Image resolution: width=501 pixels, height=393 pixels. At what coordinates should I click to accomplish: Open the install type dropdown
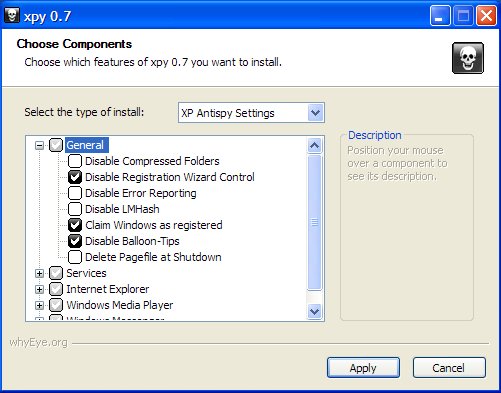tap(315, 113)
